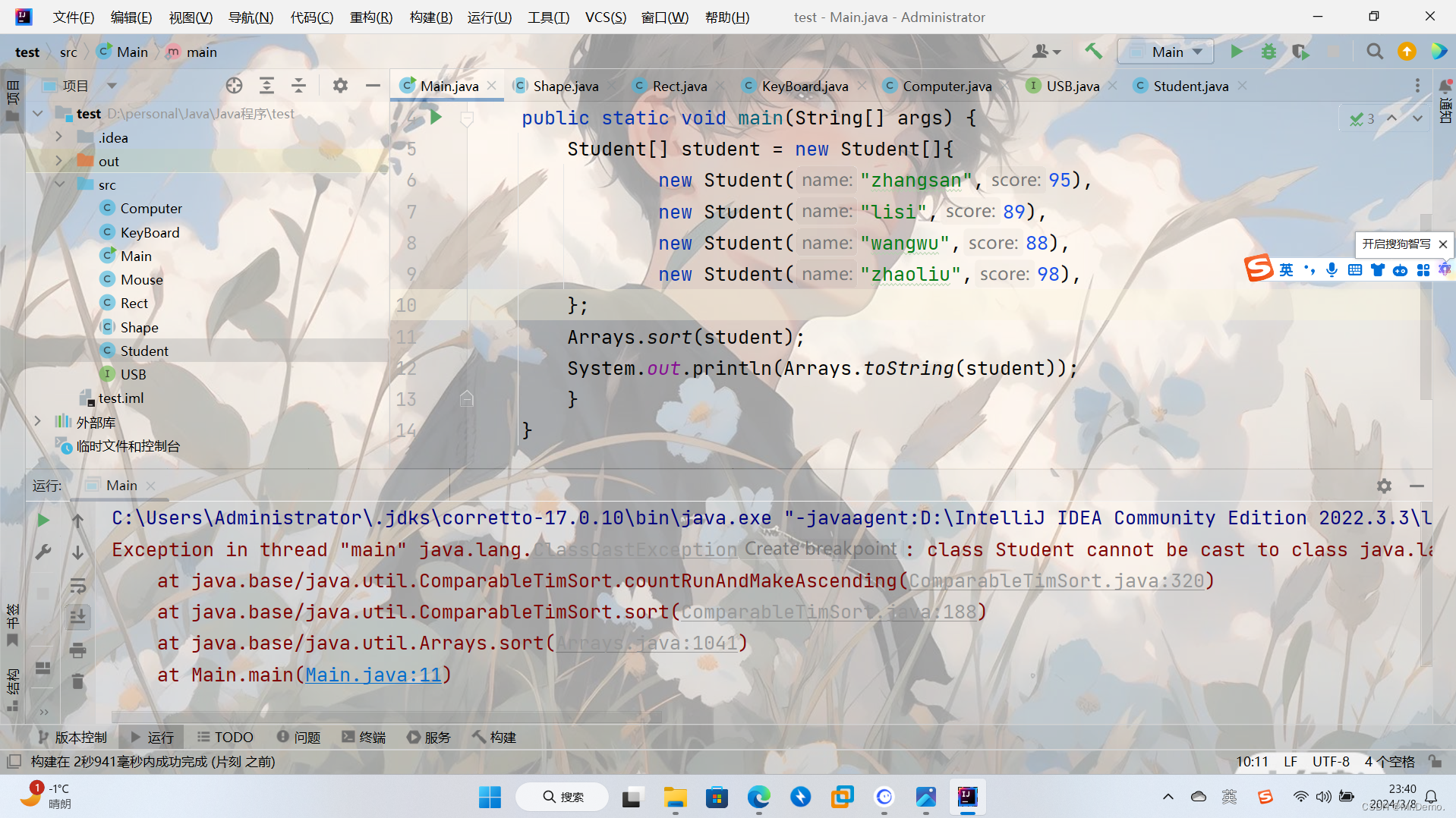Open Main.java:11 stack trace link

click(373, 675)
